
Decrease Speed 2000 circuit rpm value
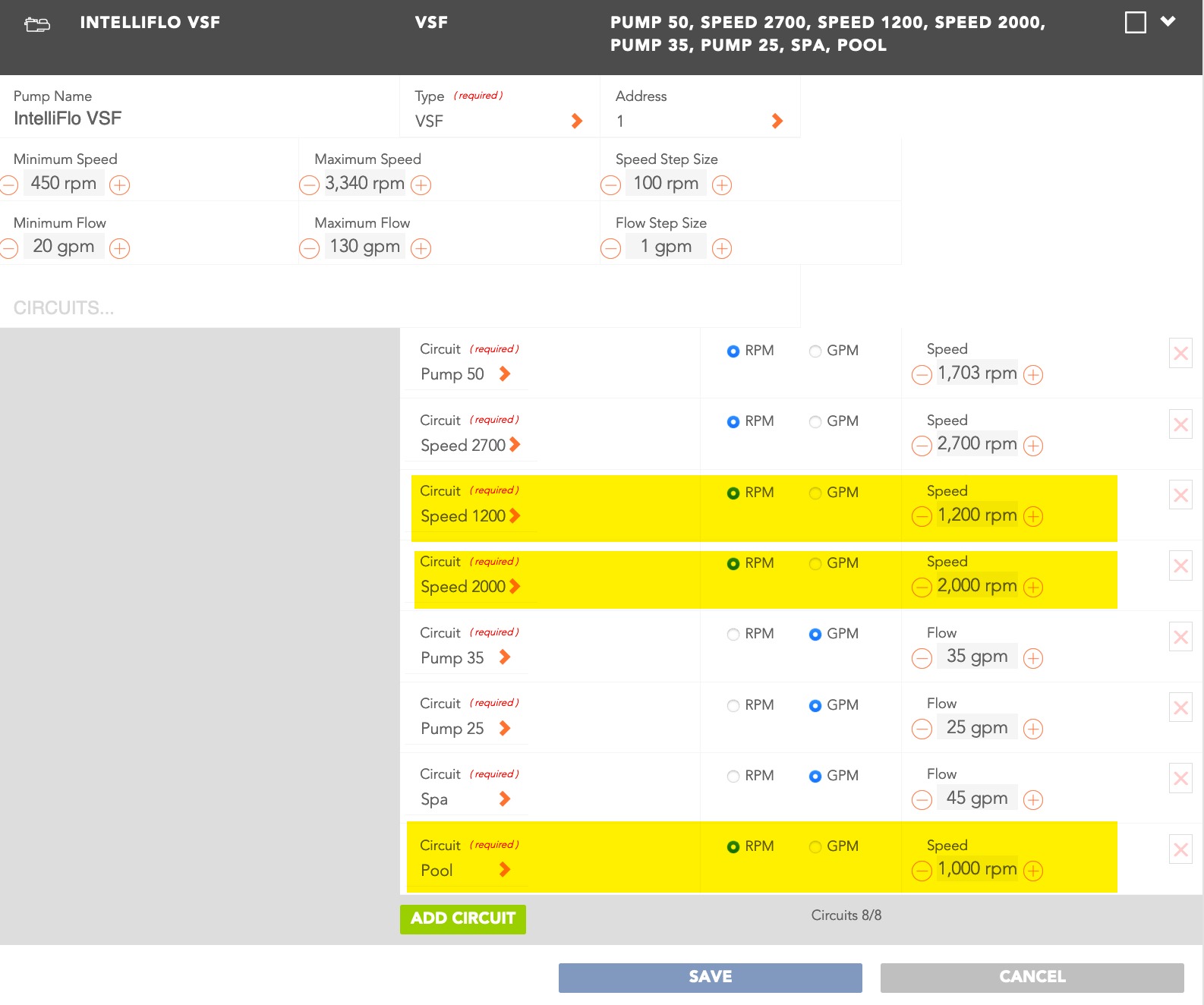(922, 588)
